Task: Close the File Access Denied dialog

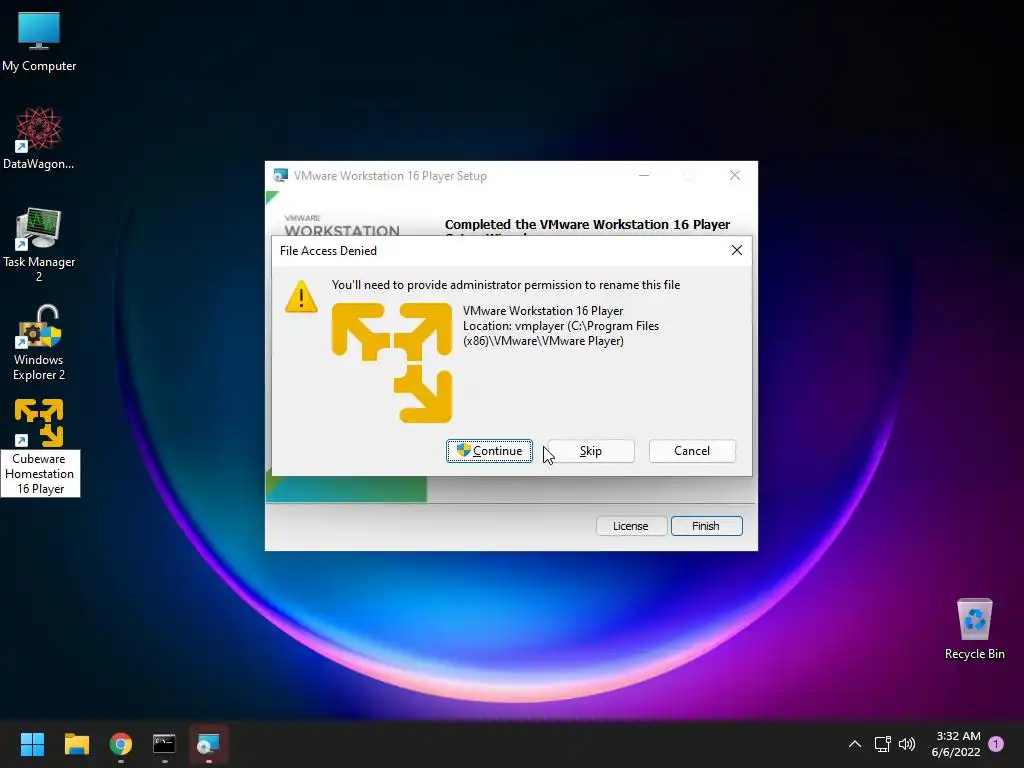Action: coord(737,250)
